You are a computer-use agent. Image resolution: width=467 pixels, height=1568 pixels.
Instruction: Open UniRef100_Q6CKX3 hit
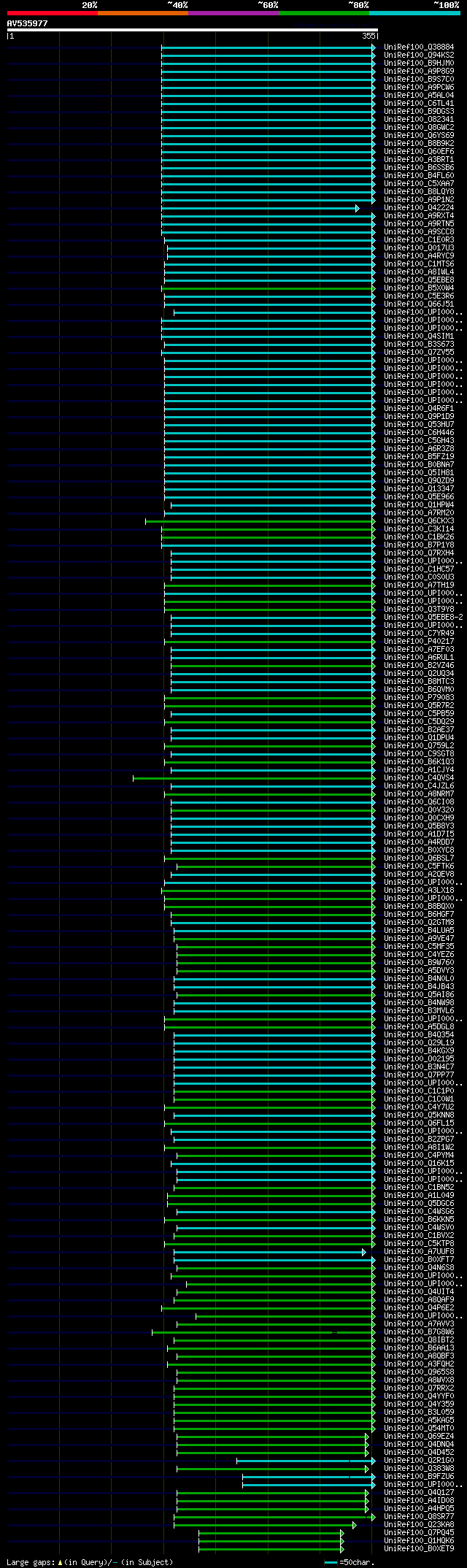click(x=419, y=521)
